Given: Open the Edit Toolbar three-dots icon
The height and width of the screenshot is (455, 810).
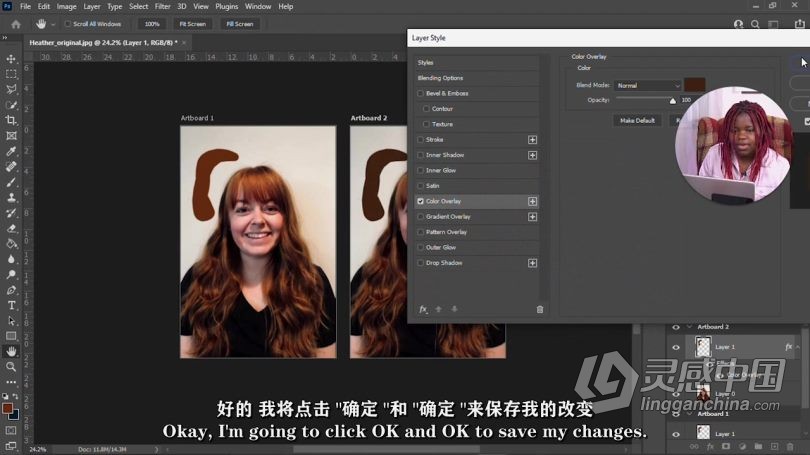Looking at the screenshot, I should (x=11, y=382).
